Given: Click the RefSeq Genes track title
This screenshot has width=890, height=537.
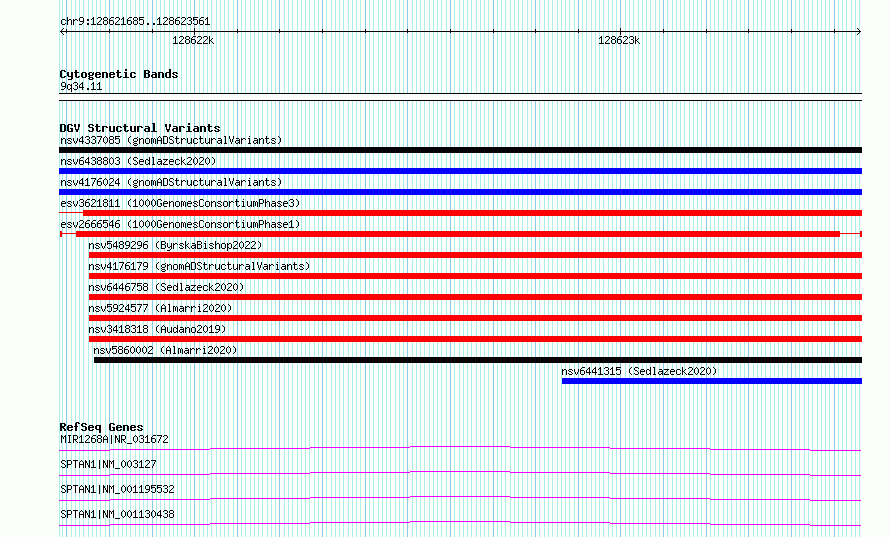Looking at the screenshot, I should point(101,427).
